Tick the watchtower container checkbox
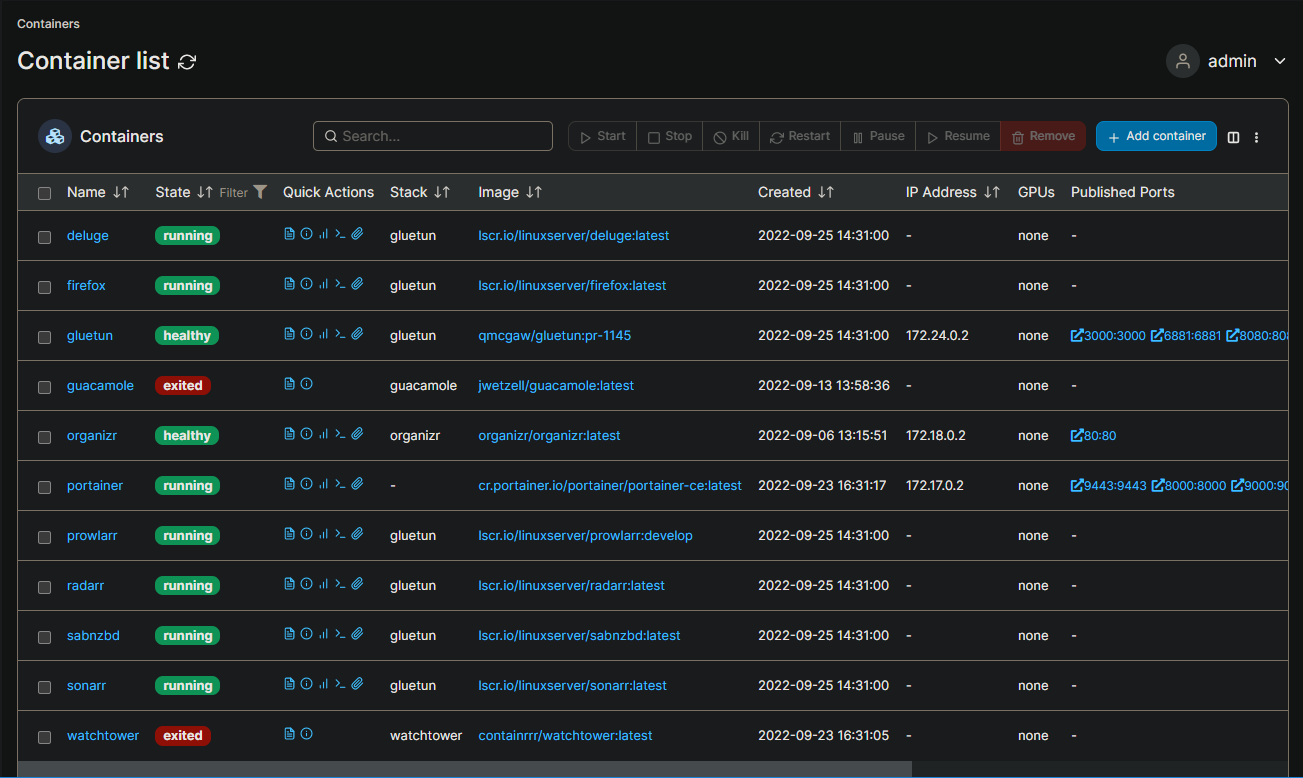 point(44,736)
